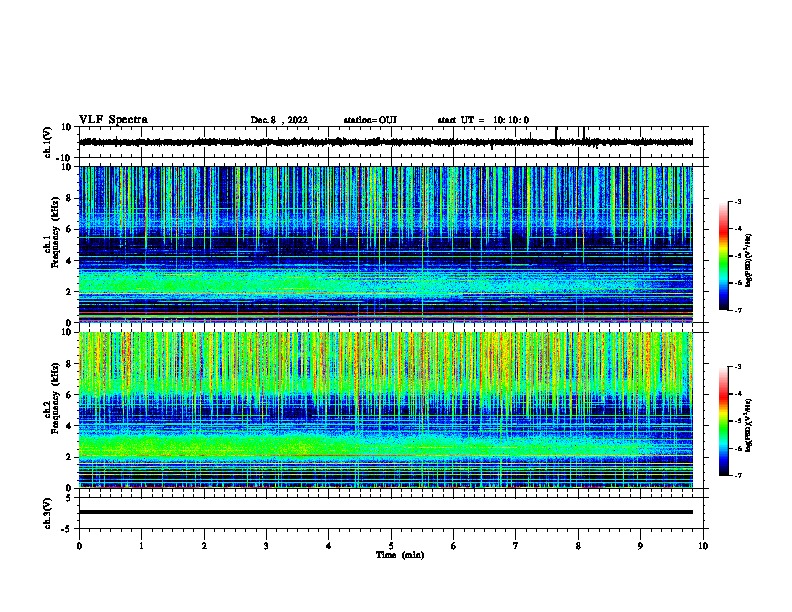Click the "10" kHz tick atop ch.2 spectrogram

click(67, 332)
